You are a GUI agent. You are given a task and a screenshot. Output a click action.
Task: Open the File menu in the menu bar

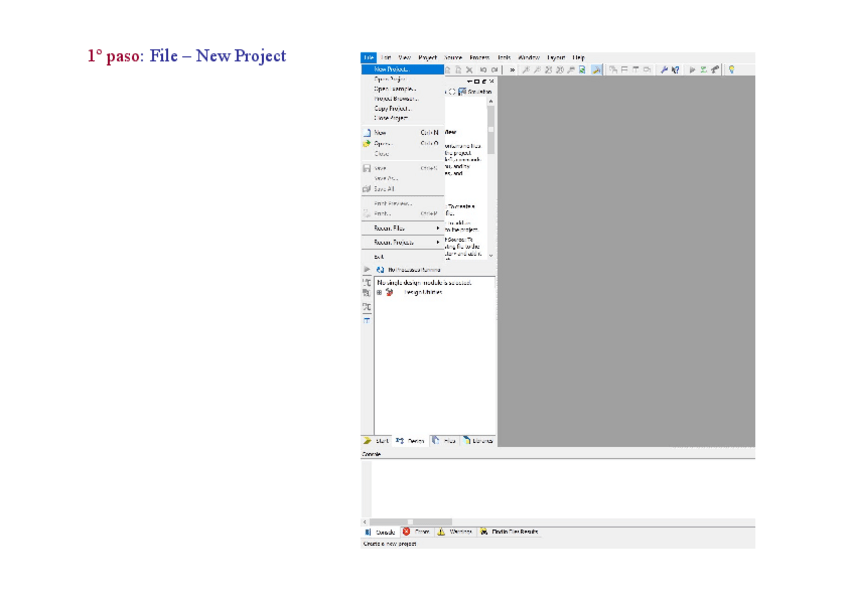tap(369, 57)
